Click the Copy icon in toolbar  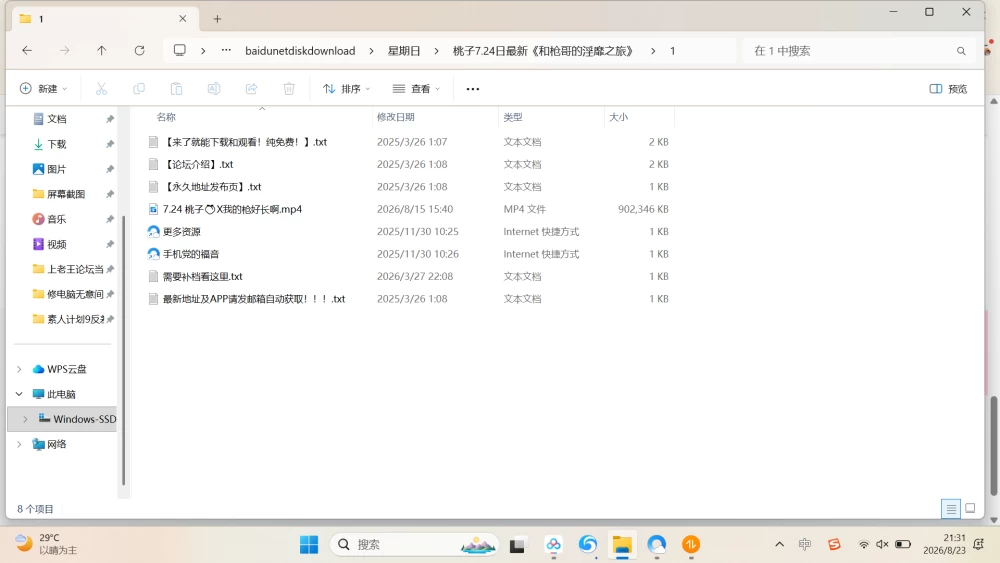(x=138, y=89)
